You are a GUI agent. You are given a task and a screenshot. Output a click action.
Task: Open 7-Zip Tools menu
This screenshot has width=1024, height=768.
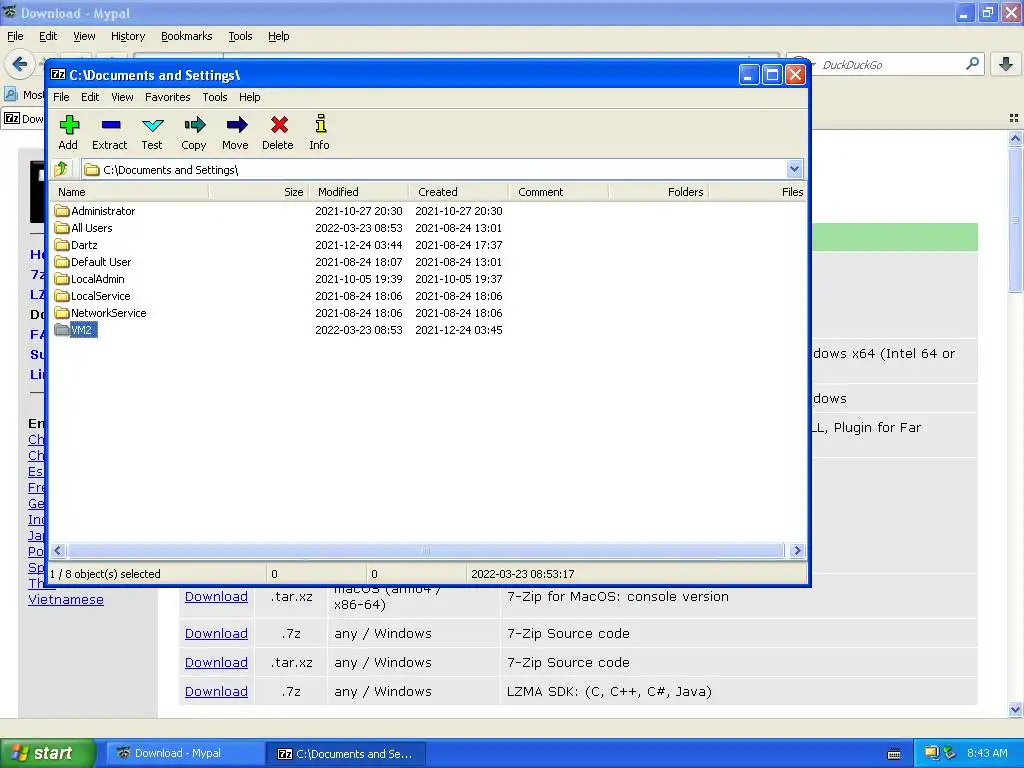tap(215, 97)
